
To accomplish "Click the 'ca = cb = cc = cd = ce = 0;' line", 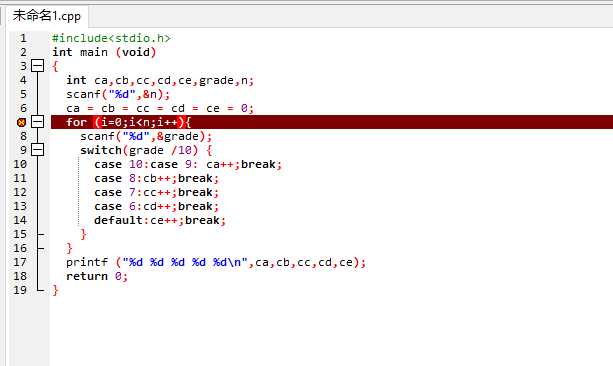I will tap(160, 108).
